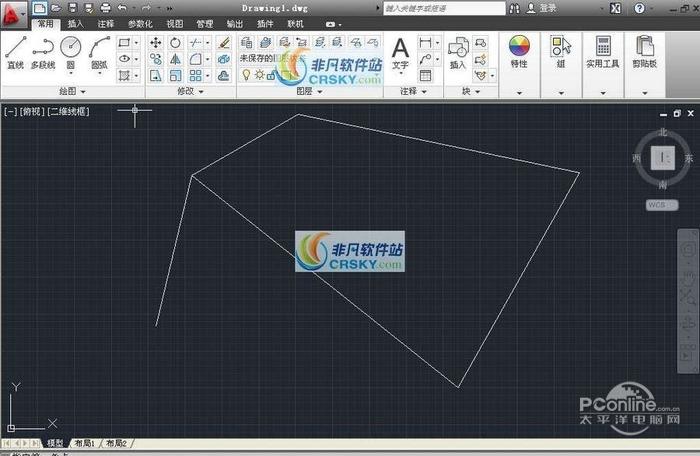This screenshot has height=456, width=700.
Task: Activate the Rotate tool
Action: 175,42
